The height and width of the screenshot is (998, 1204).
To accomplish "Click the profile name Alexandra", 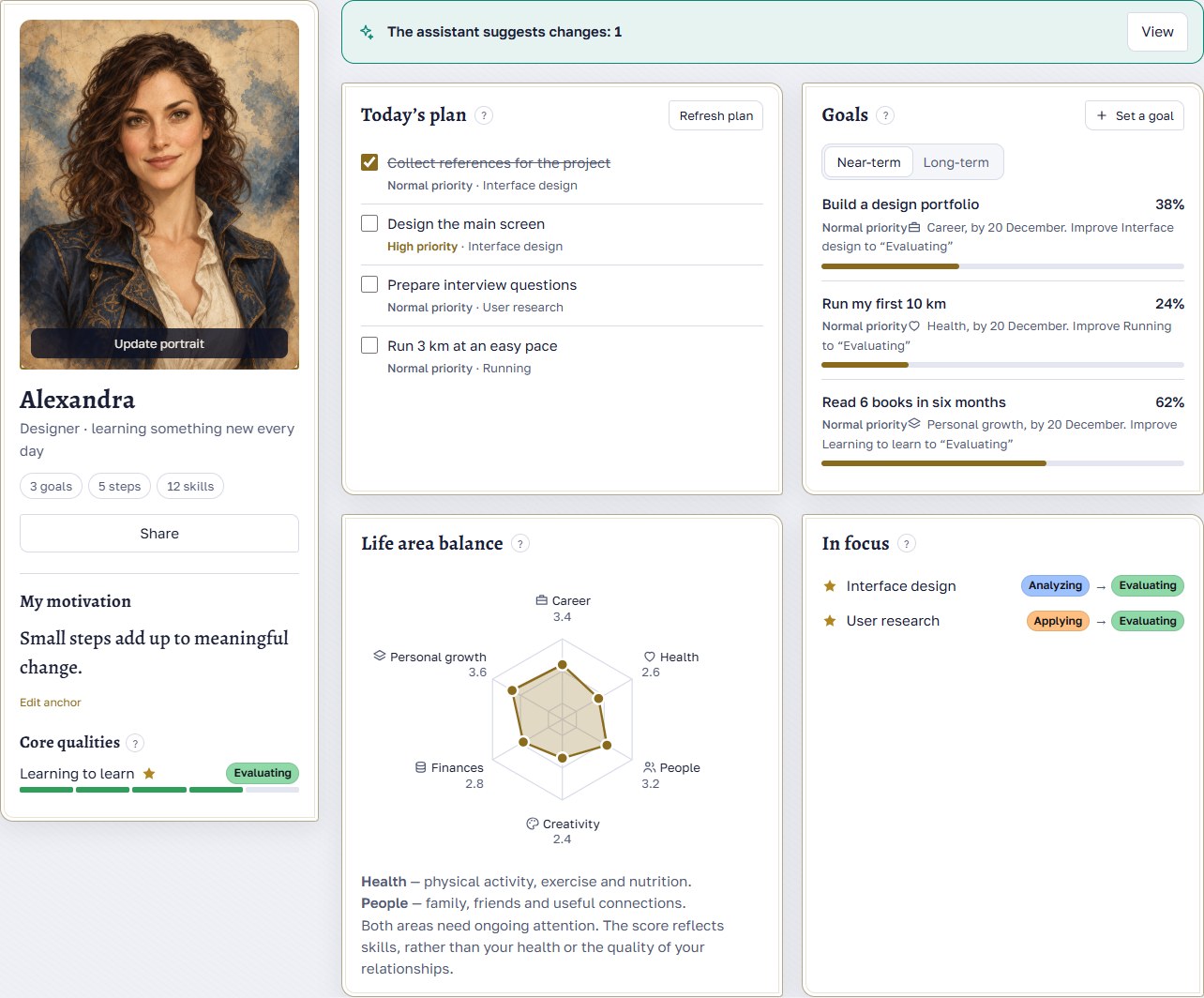I will coord(77,400).
